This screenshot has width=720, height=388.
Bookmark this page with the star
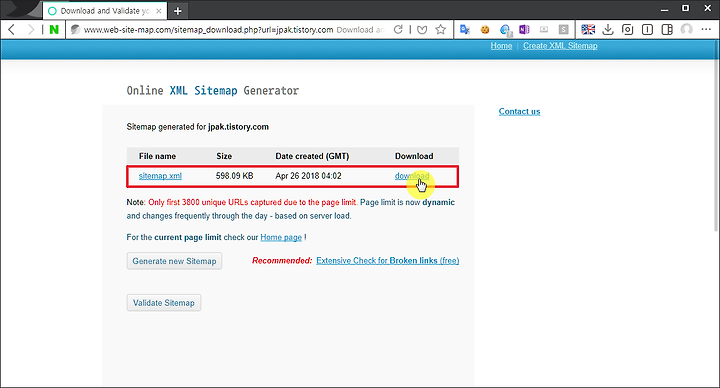point(440,30)
